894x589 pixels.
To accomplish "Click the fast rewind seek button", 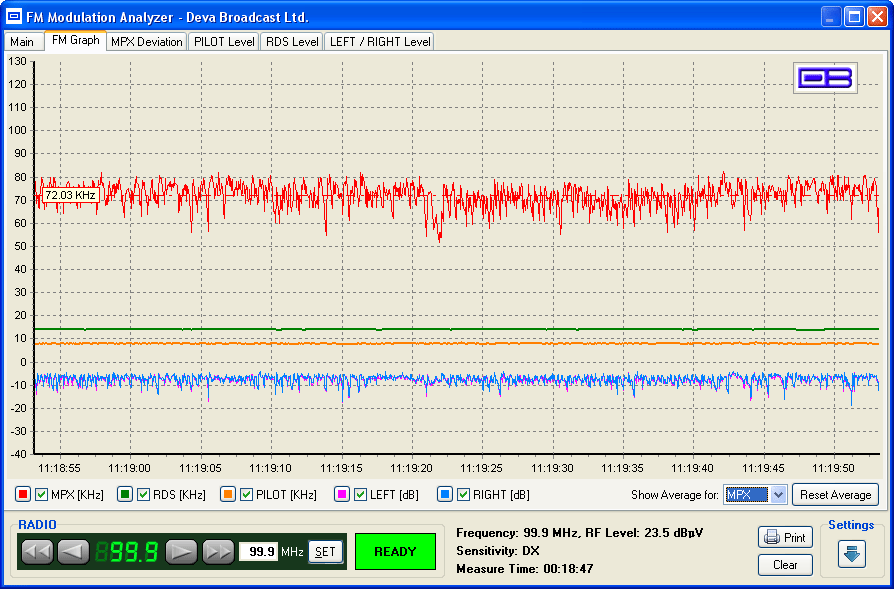I will (37, 552).
